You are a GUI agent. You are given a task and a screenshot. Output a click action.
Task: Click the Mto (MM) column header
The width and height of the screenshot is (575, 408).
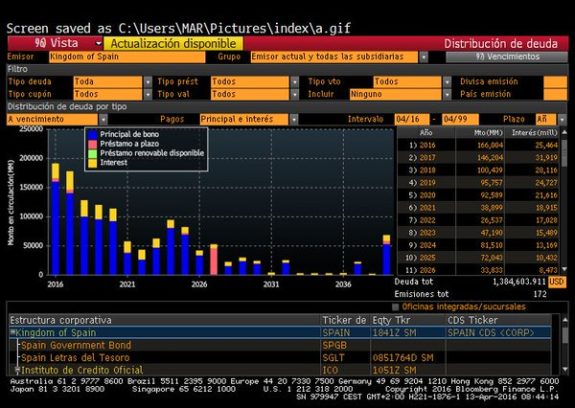click(x=480, y=133)
